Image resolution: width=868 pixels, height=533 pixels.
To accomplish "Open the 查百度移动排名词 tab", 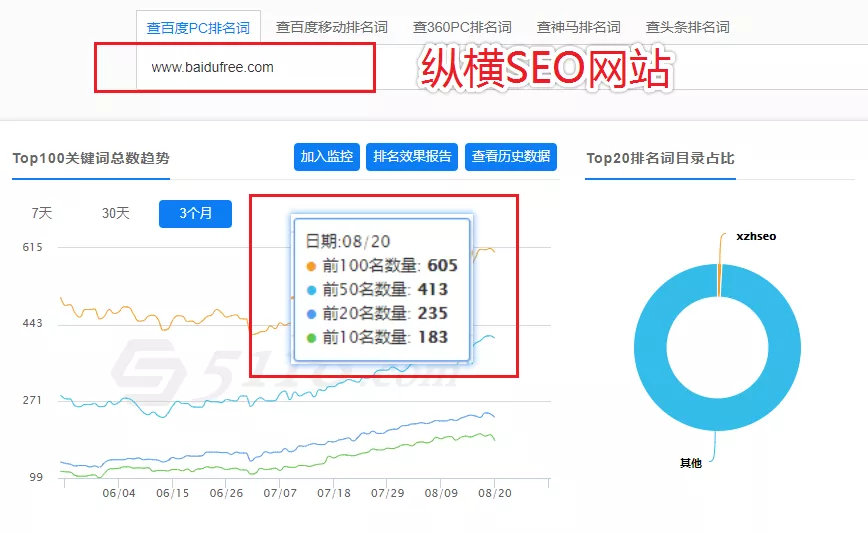I will (x=332, y=27).
